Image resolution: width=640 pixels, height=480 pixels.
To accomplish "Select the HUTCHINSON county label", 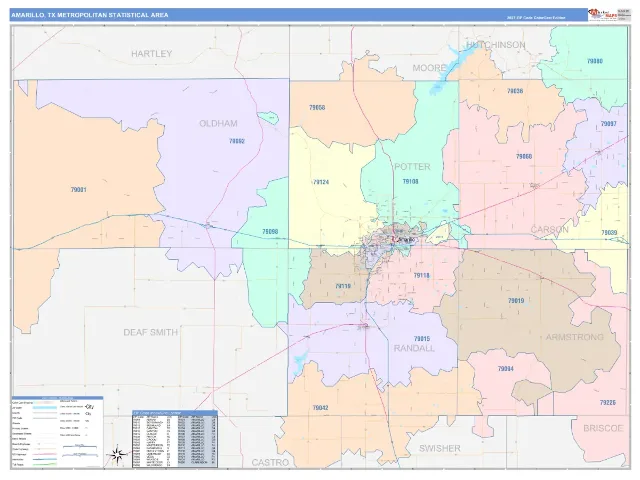I will click(x=496, y=44).
